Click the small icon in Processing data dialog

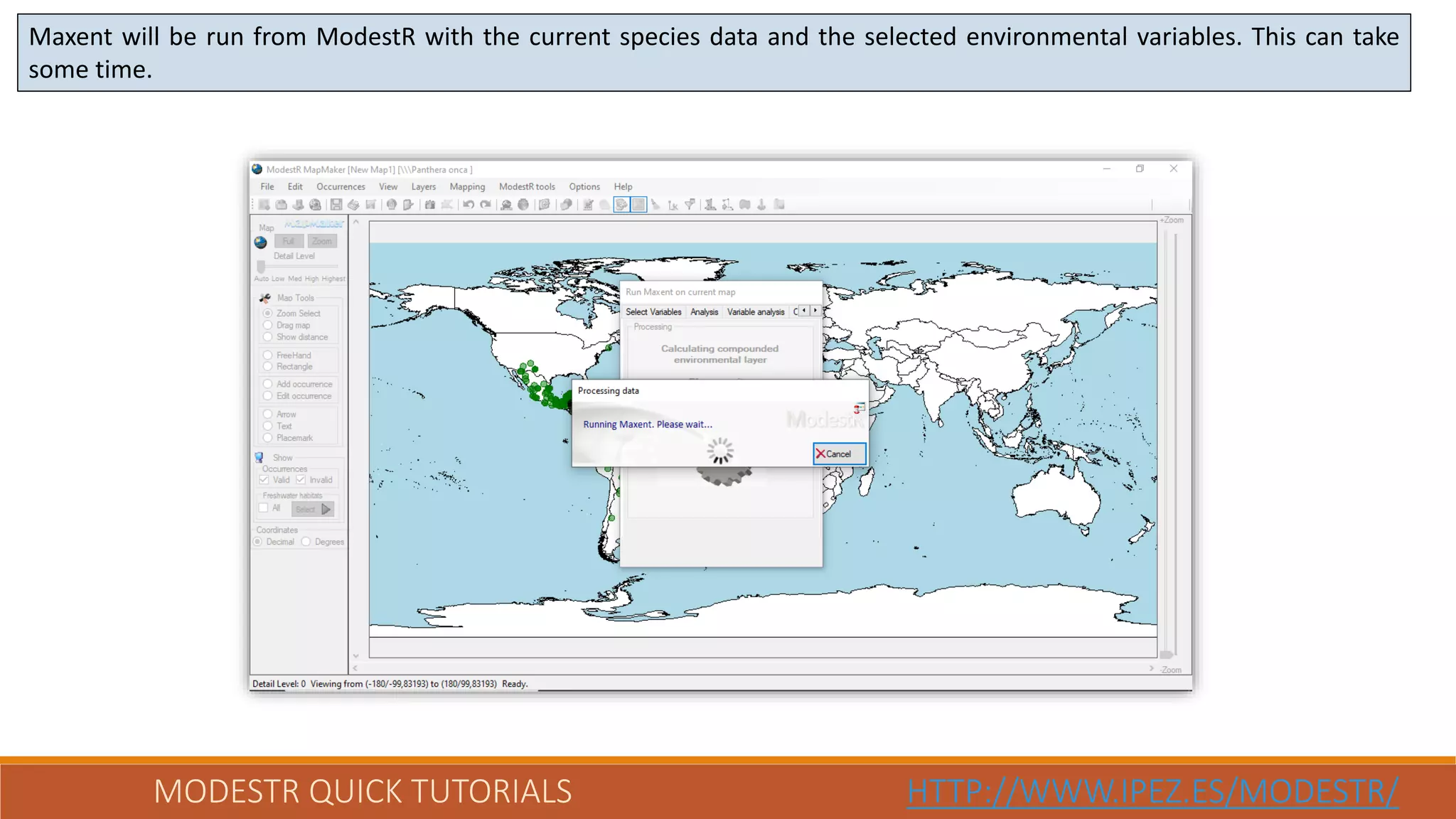(x=860, y=408)
